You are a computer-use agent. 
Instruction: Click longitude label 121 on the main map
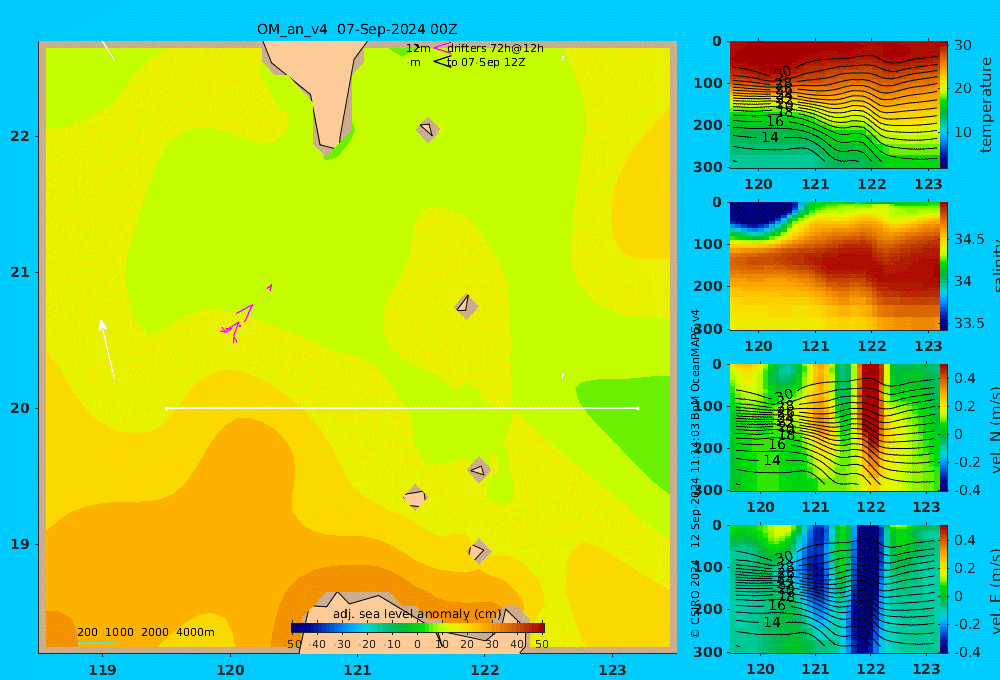click(x=357, y=670)
